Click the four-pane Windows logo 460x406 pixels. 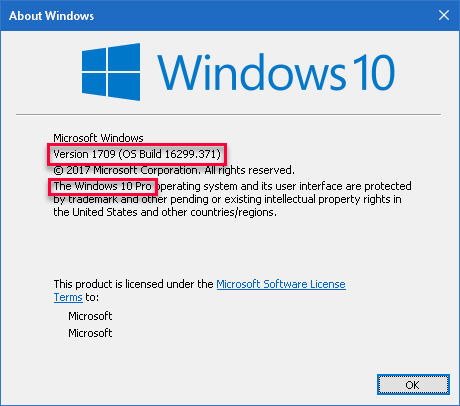coord(111,72)
